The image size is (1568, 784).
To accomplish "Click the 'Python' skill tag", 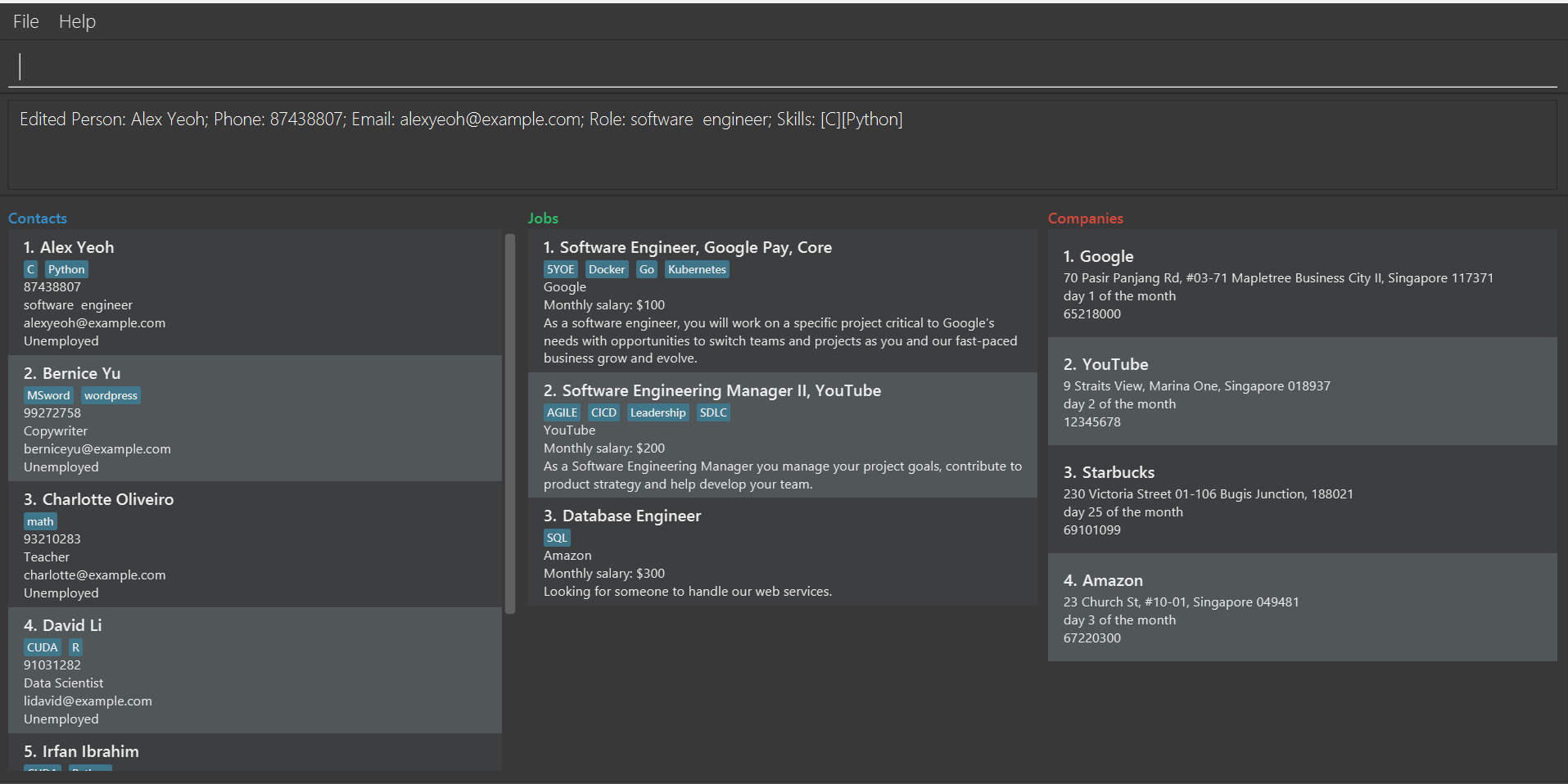I will click(66, 269).
